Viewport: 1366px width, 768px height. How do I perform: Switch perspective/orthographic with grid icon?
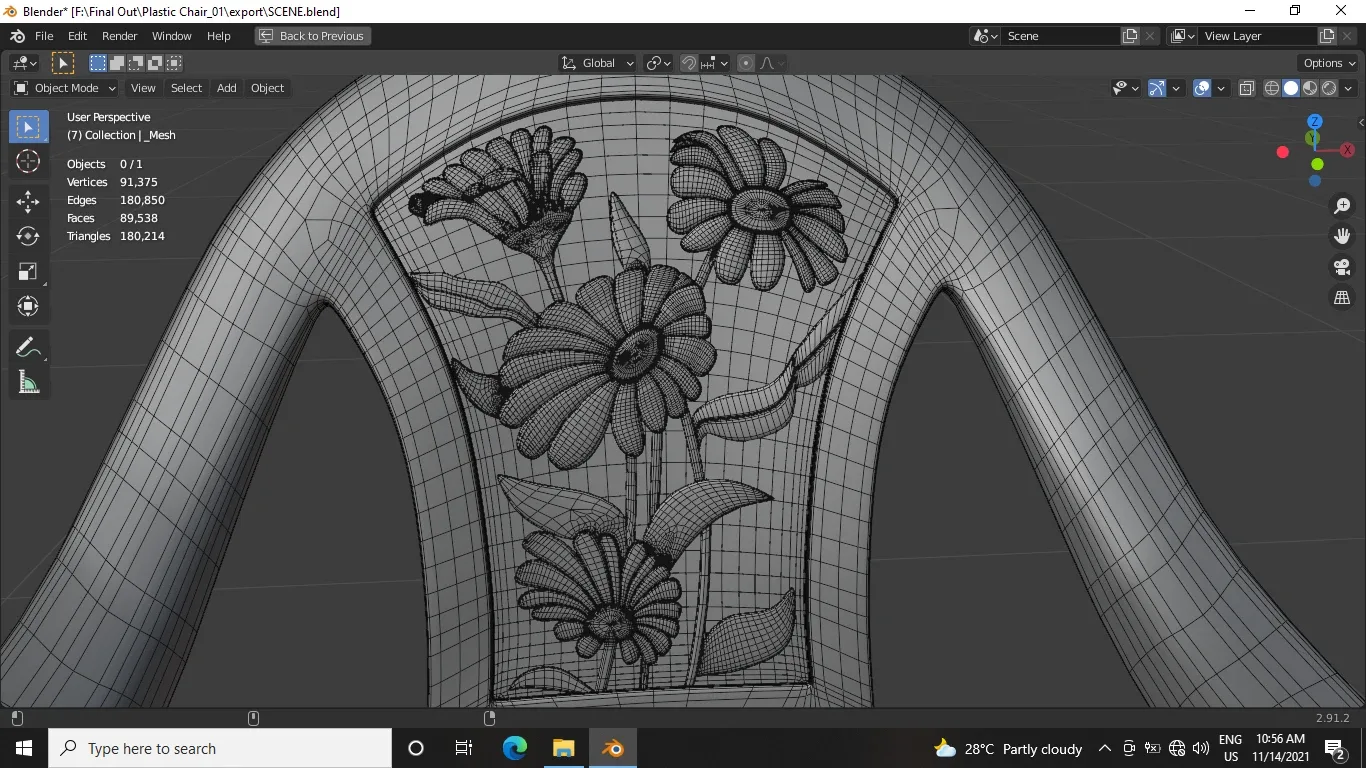coord(1342,298)
